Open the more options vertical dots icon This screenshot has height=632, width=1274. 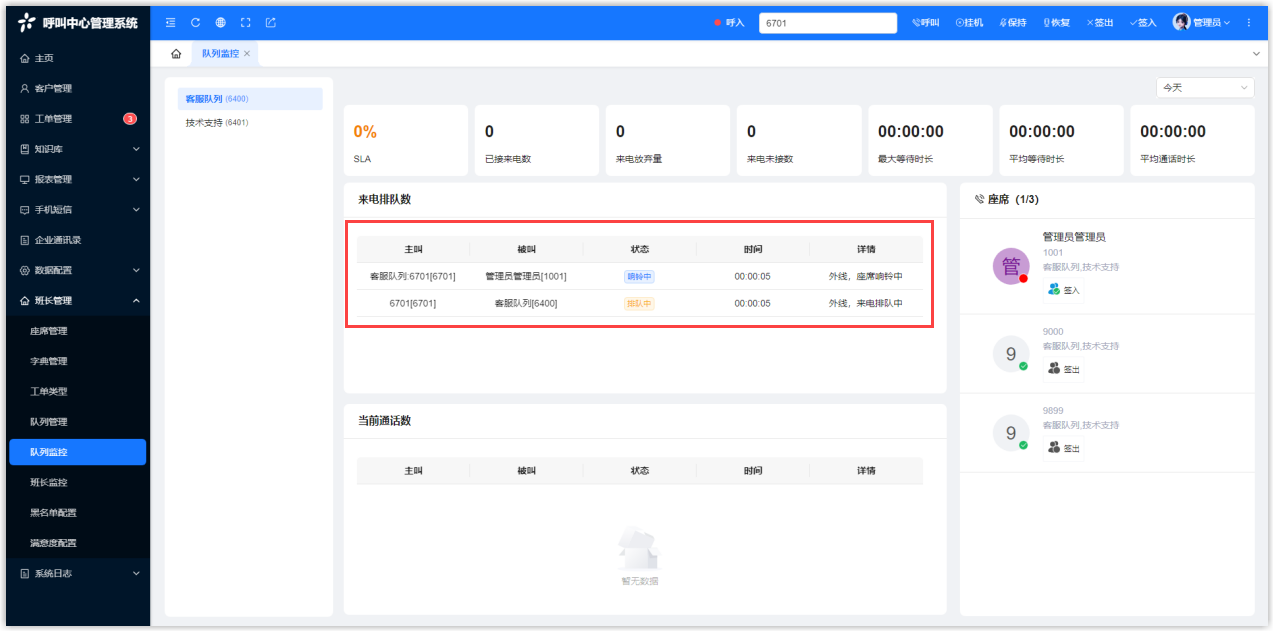point(1248,22)
